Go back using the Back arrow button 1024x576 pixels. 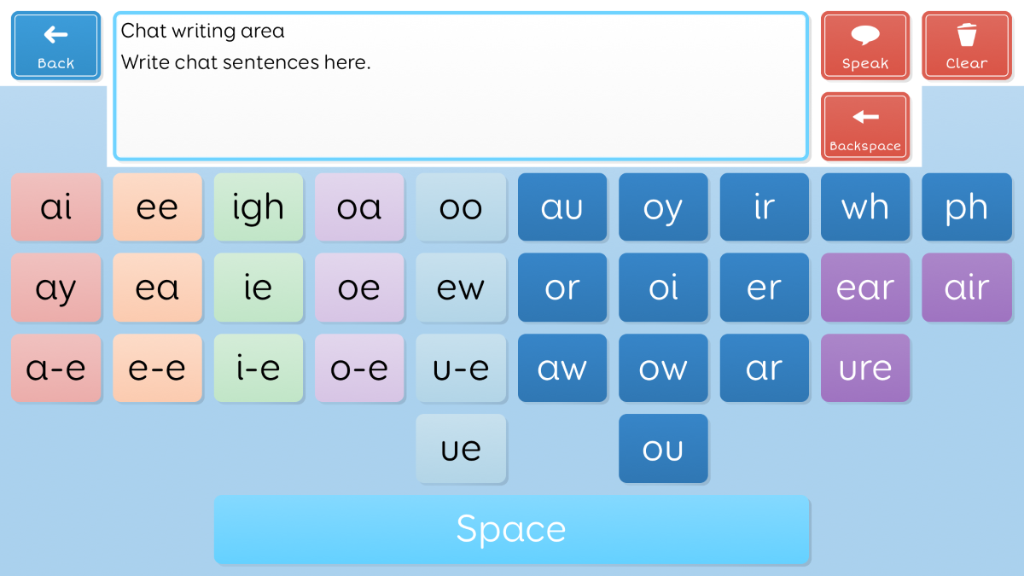pos(56,45)
